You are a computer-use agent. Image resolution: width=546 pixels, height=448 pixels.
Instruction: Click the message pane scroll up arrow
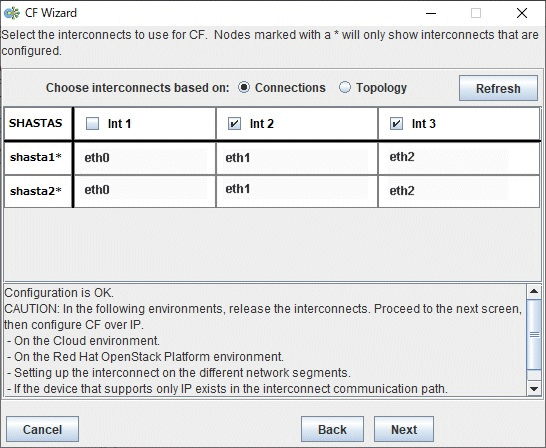click(x=534, y=291)
